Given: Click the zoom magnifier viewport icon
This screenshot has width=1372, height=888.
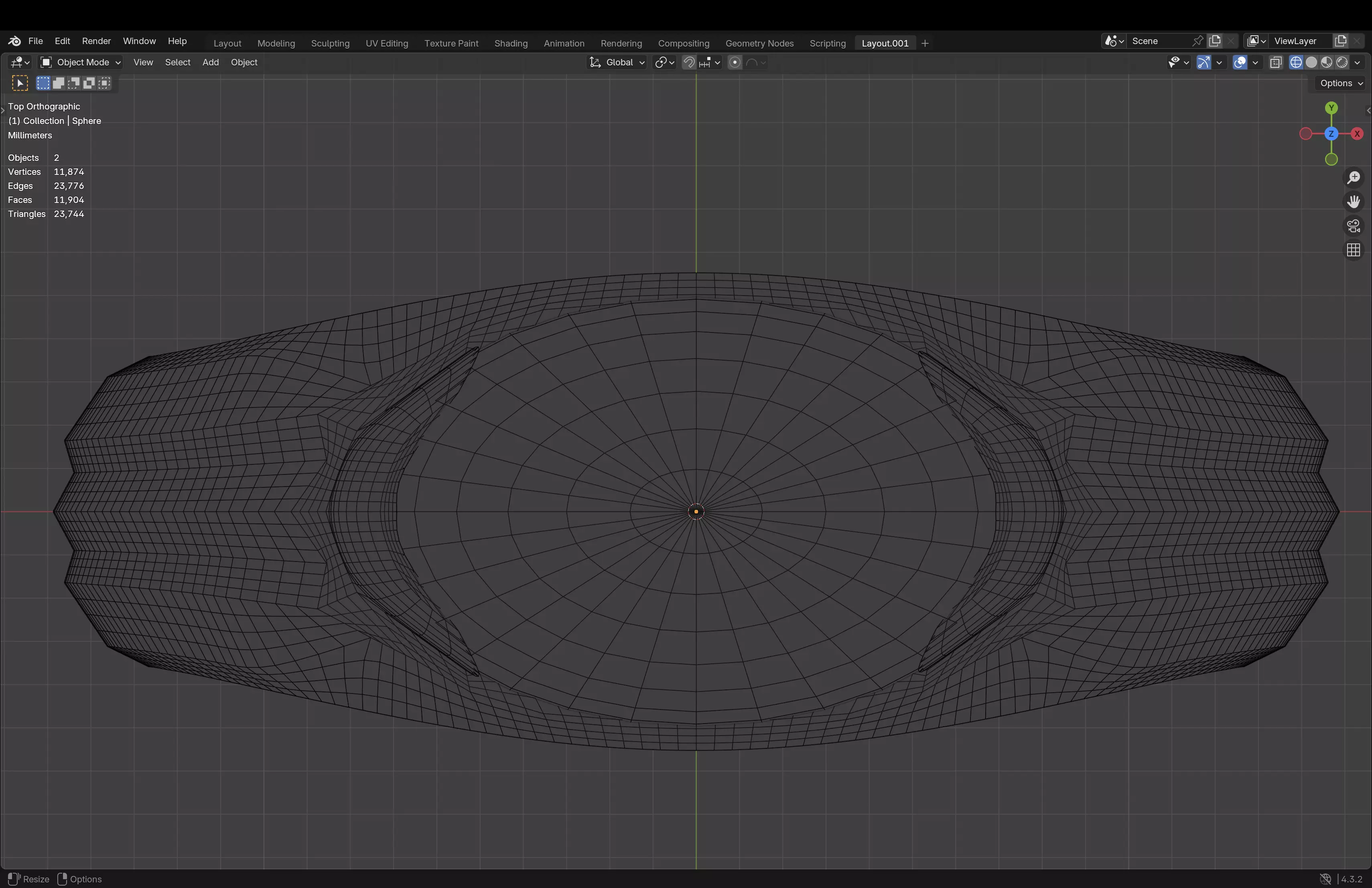Looking at the screenshot, I should click(x=1354, y=178).
